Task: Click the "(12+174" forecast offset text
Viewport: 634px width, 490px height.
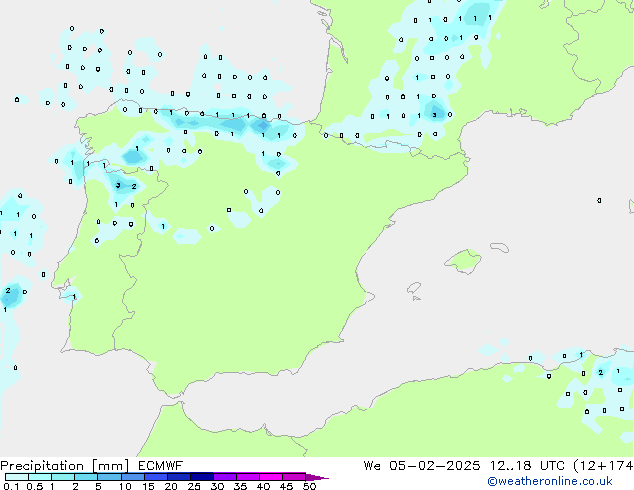Action: [x=603, y=466]
